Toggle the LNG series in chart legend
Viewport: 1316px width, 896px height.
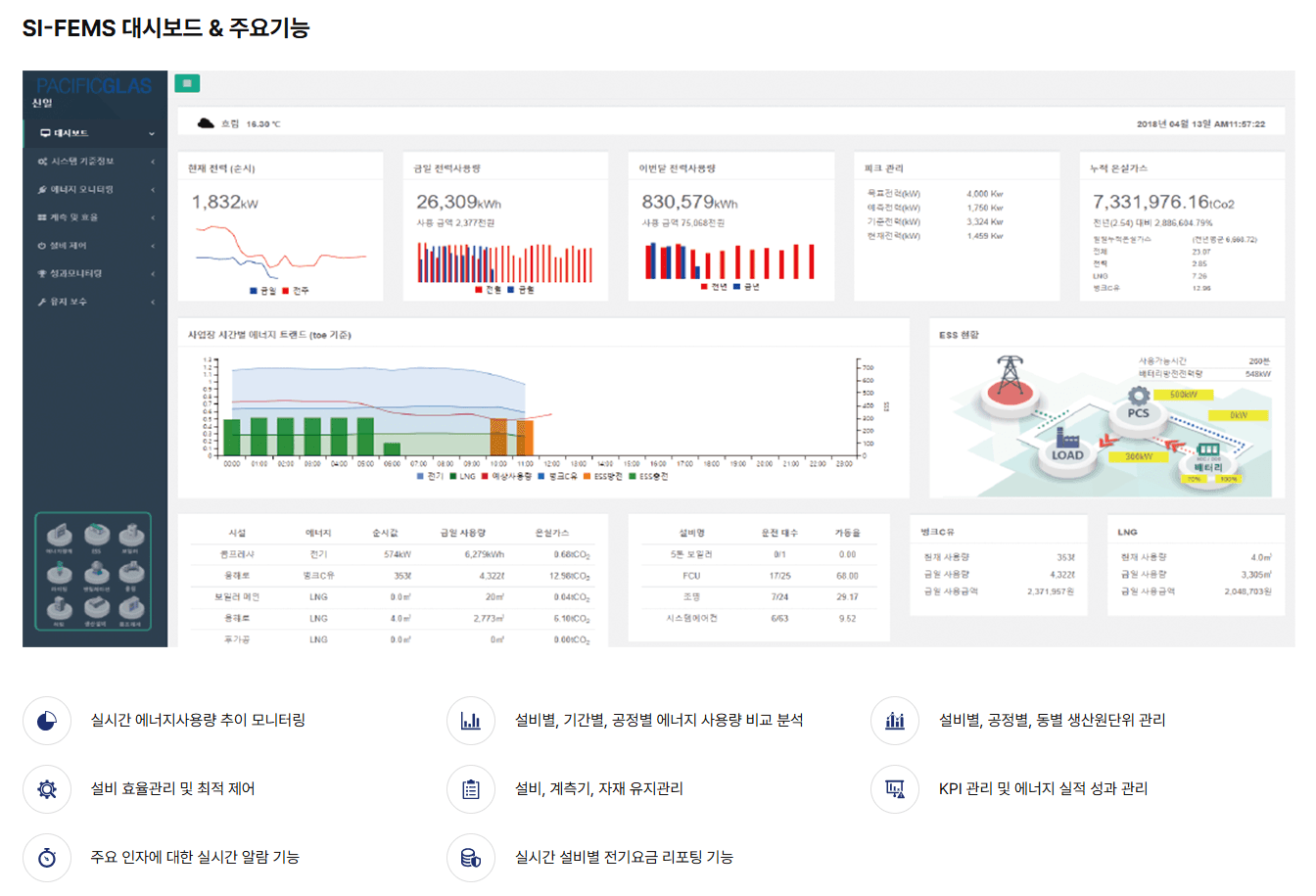pyautogui.click(x=462, y=476)
